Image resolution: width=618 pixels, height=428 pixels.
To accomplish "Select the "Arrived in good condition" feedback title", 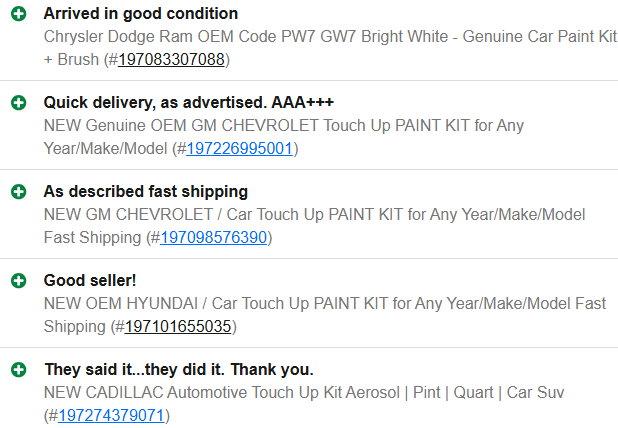I will 141,14.
